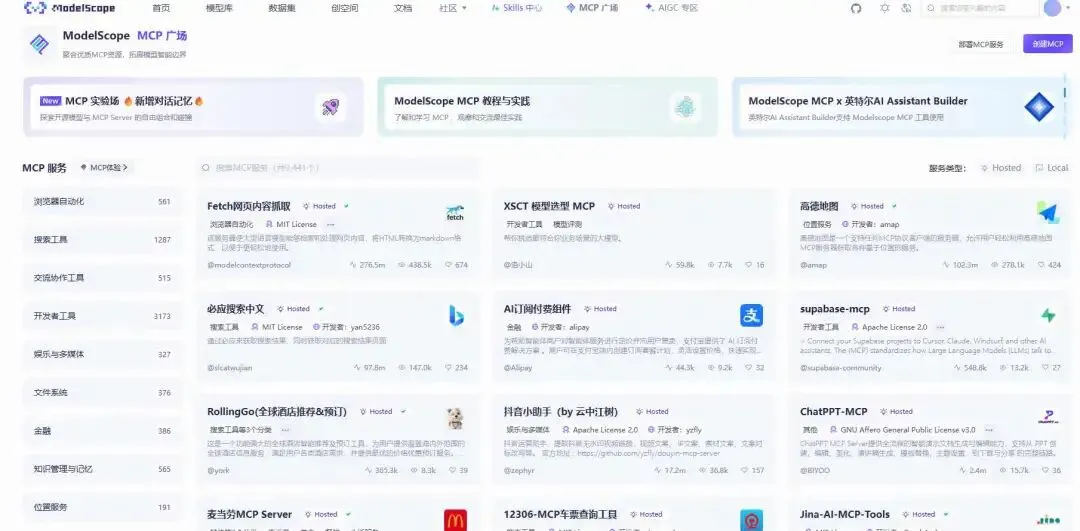Click the Supabase logo on supabase-mcp card

(1048, 315)
